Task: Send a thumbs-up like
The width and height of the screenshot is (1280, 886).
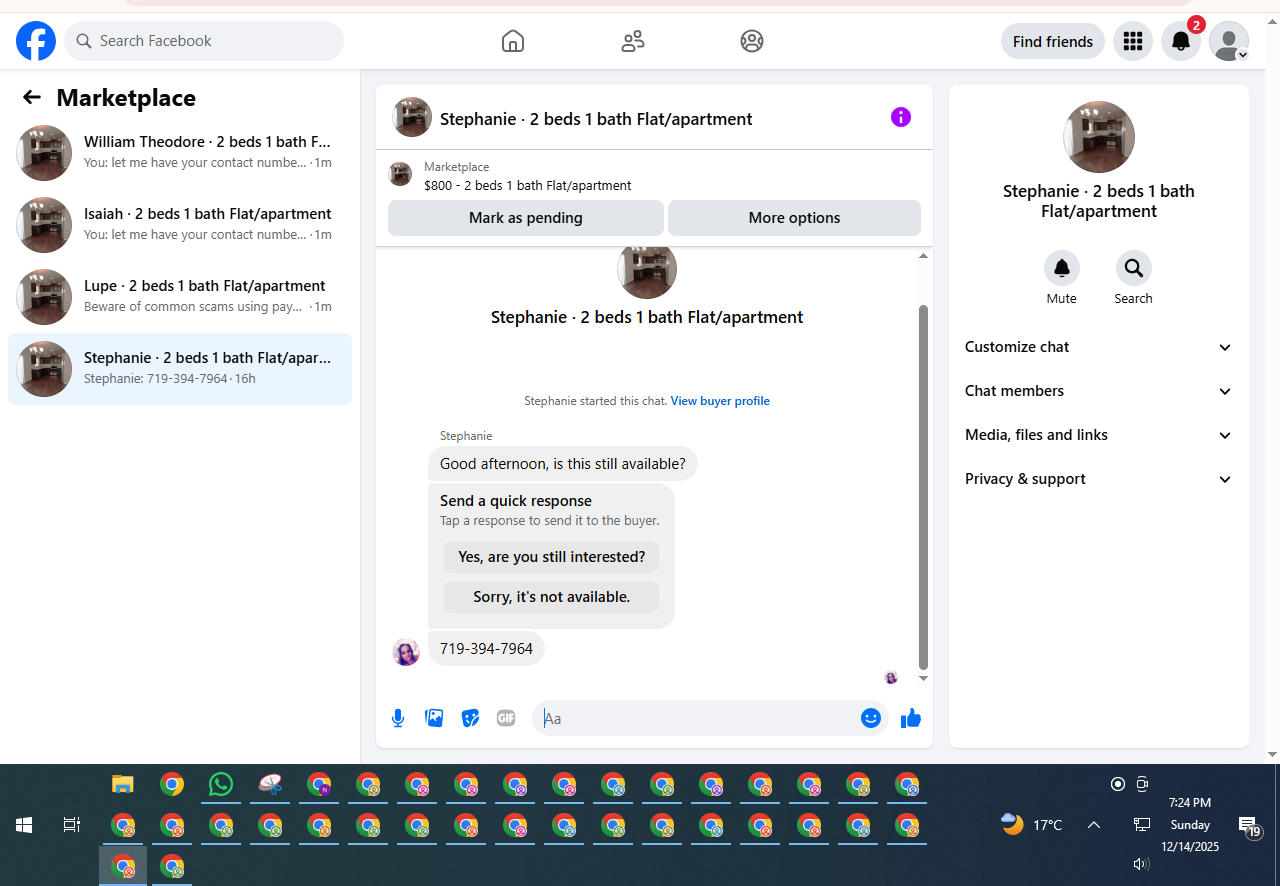Action: click(x=911, y=718)
